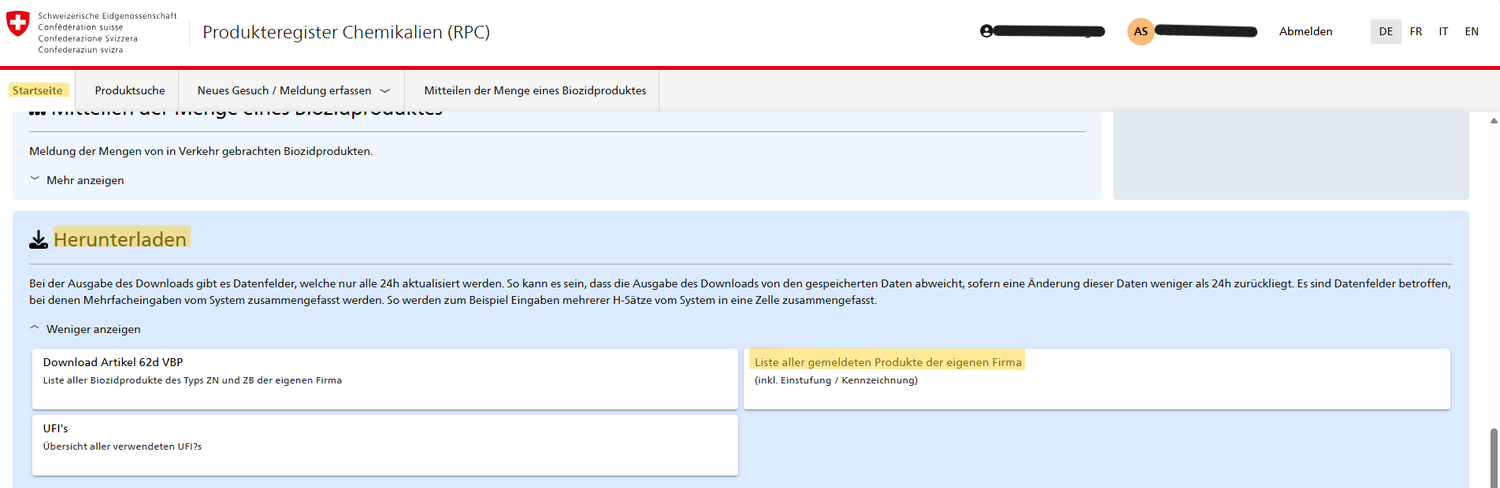Click the user profile person icon

(x=987, y=31)
